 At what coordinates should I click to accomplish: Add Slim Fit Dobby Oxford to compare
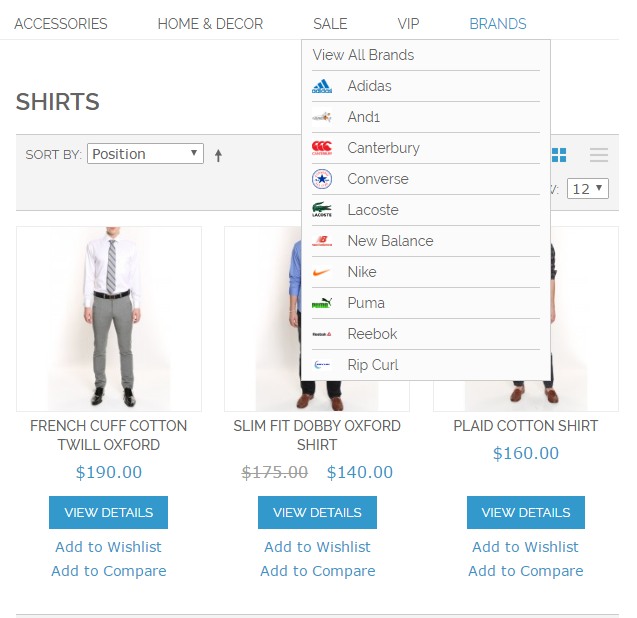(318, 571)
